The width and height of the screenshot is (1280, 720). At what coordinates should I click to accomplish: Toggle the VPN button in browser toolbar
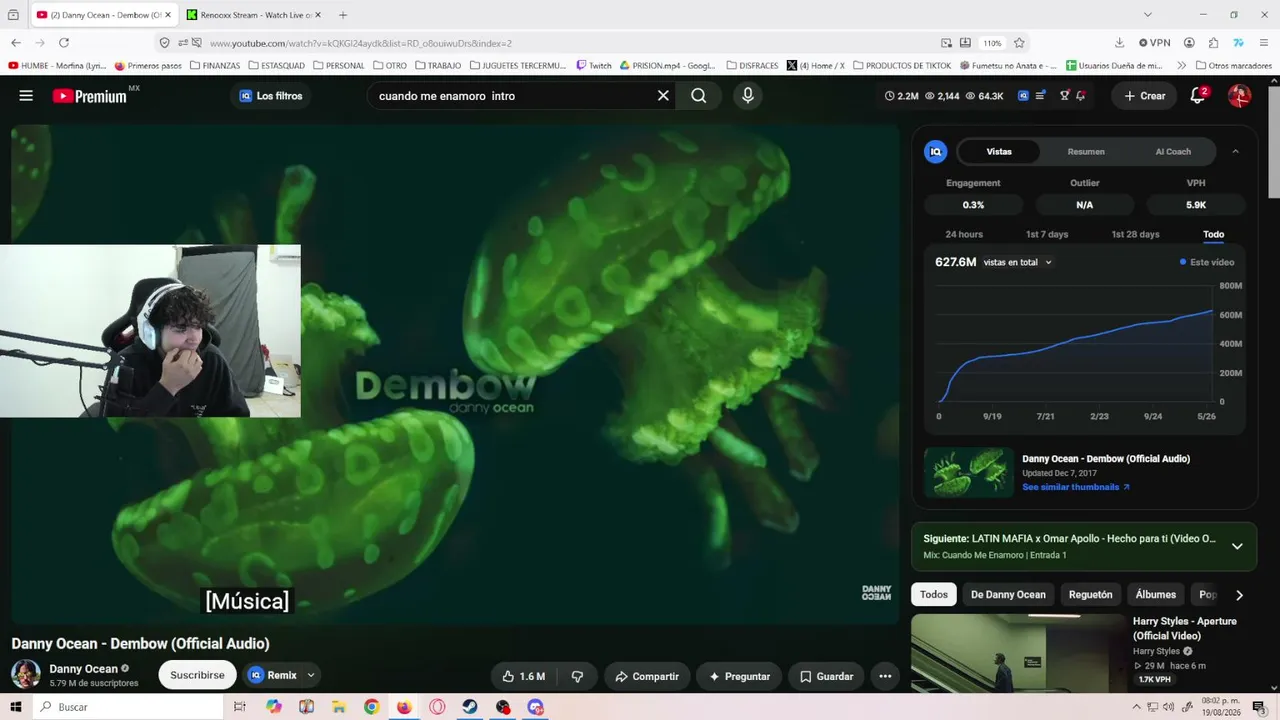1155,43
